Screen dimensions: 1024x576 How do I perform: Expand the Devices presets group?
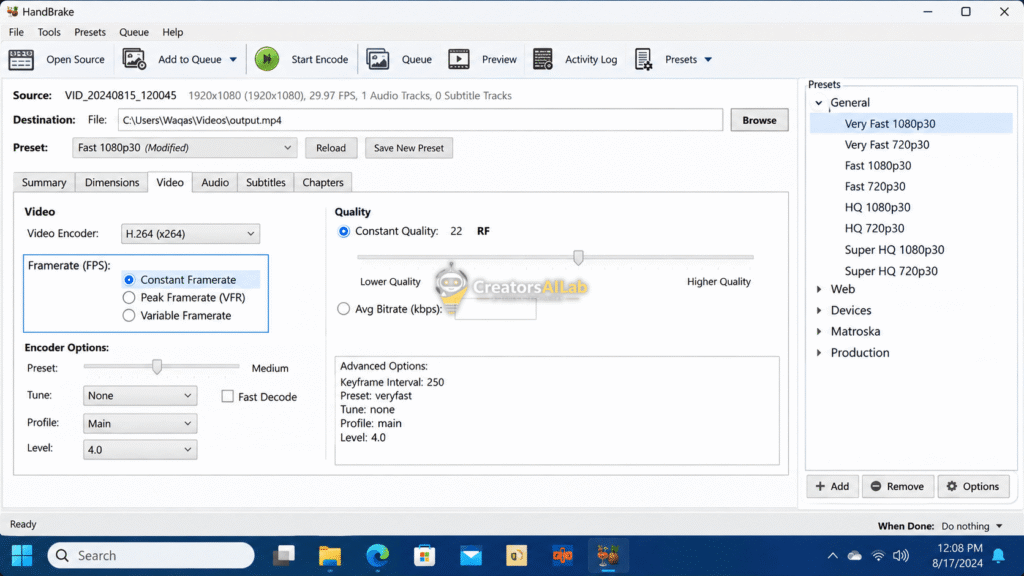pos(819,310)
